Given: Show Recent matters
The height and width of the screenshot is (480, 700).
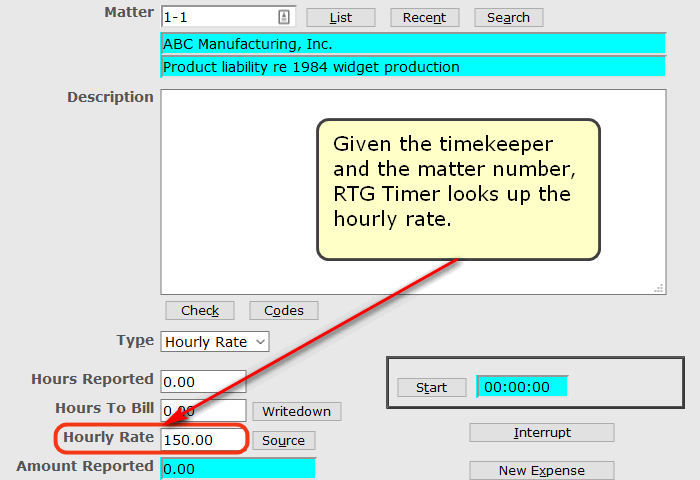Looking at the screenshot, I should [x=425, y=17].
